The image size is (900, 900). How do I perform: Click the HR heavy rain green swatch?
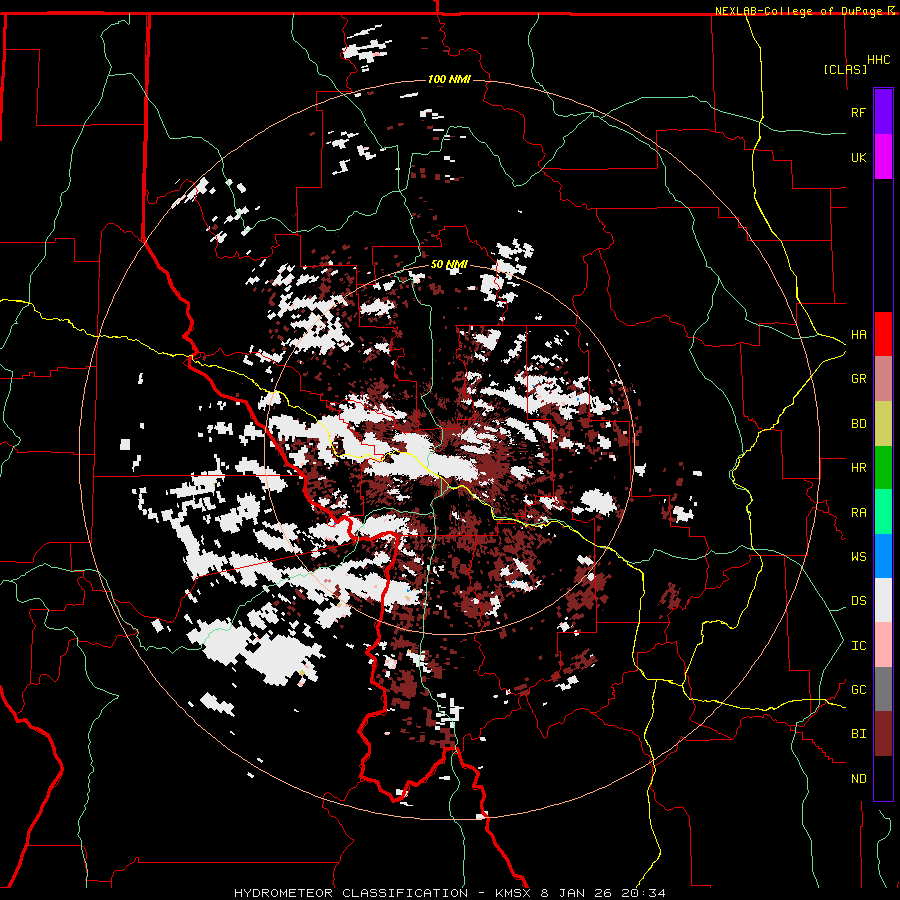(x=883, y=467)
